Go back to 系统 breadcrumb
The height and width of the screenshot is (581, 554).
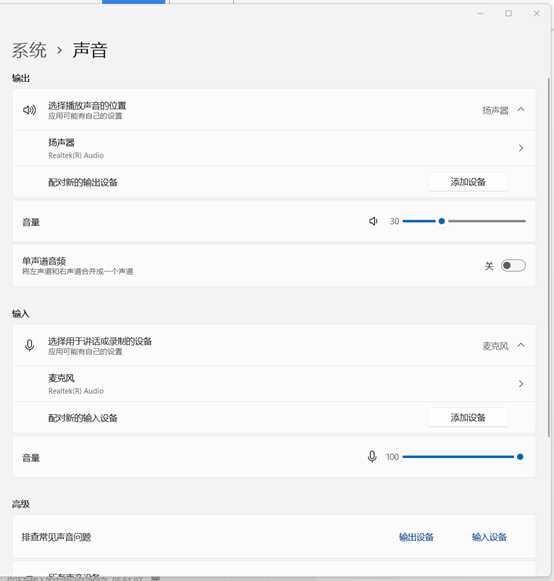point(29,50)
